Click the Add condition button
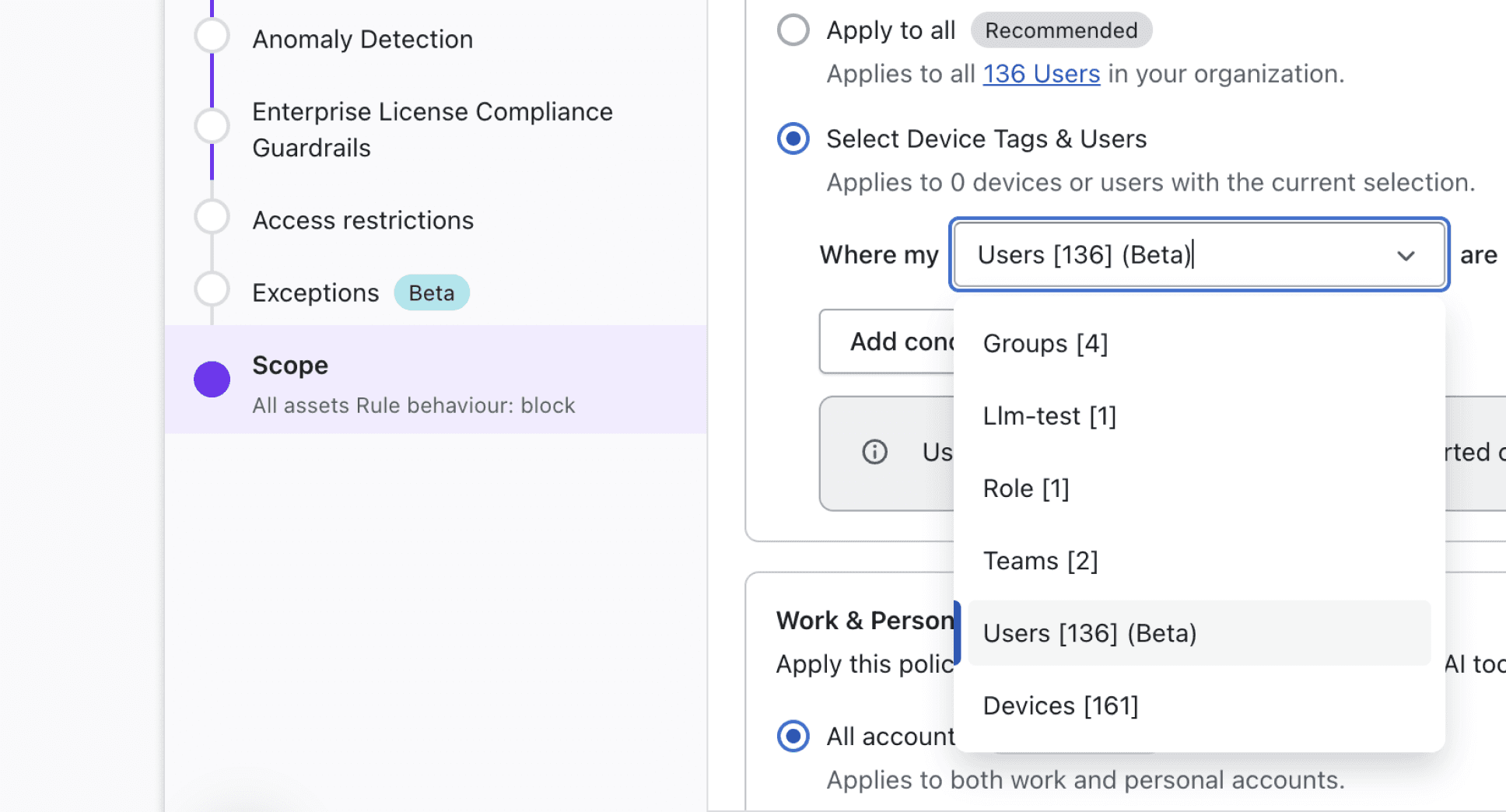Image resolution: width=1506 pixels, height=812 pixels. tap(887, 341)
